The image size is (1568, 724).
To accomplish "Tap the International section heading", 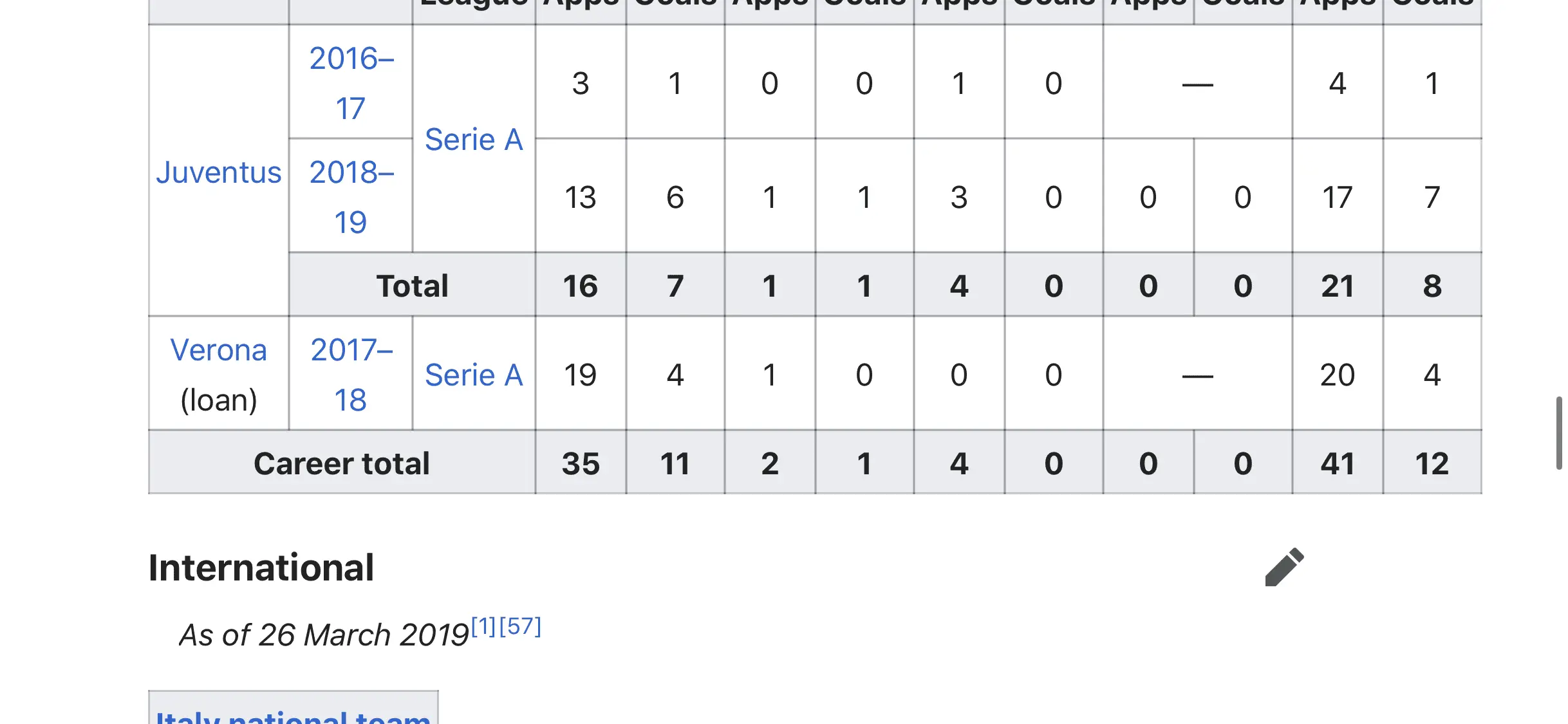I will (x=261, y=568).
